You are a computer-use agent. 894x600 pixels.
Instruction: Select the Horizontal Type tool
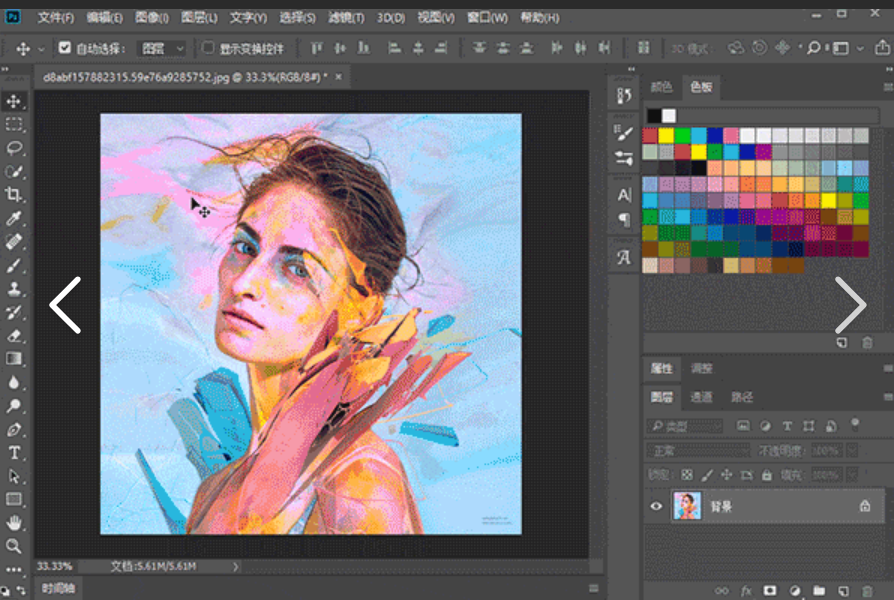pos(14,453)
